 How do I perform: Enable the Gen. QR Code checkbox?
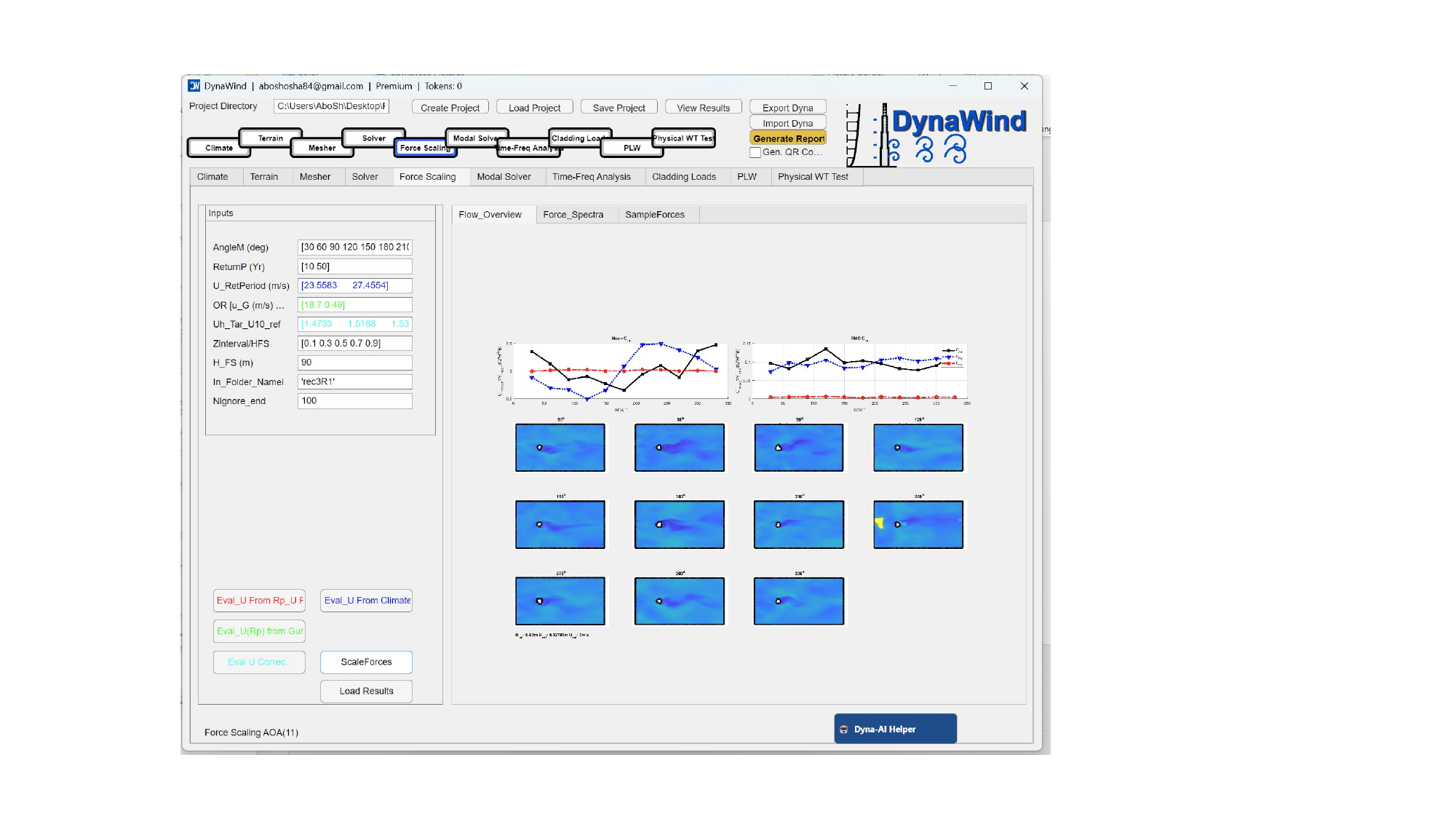point(755,153)
